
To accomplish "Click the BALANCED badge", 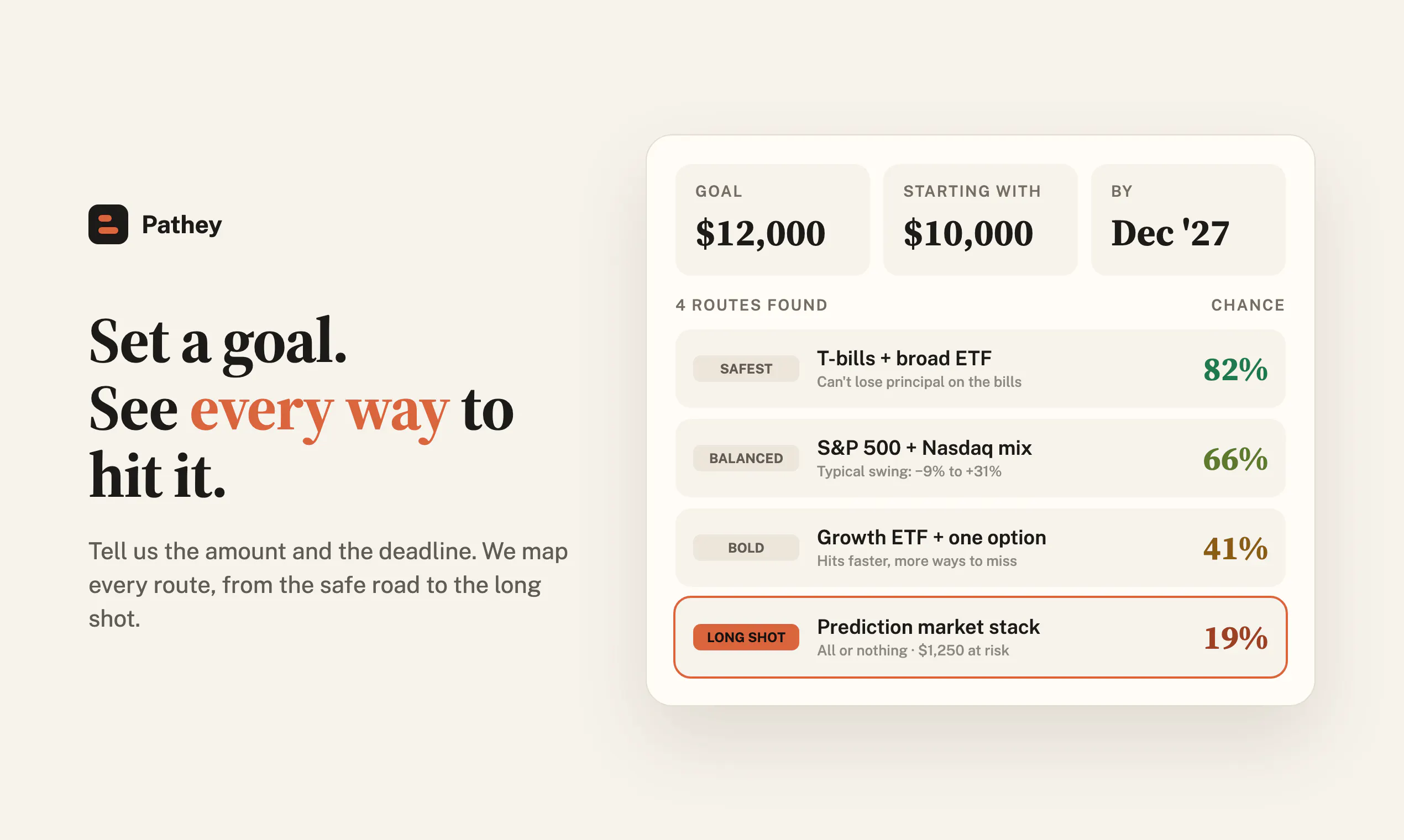I will pos(746,458).
